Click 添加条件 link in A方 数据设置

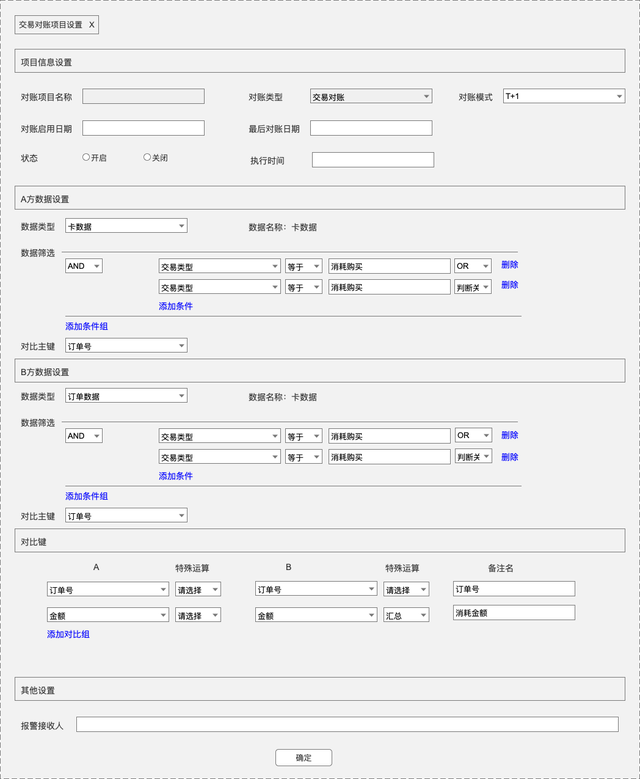(x=175, y=306)
